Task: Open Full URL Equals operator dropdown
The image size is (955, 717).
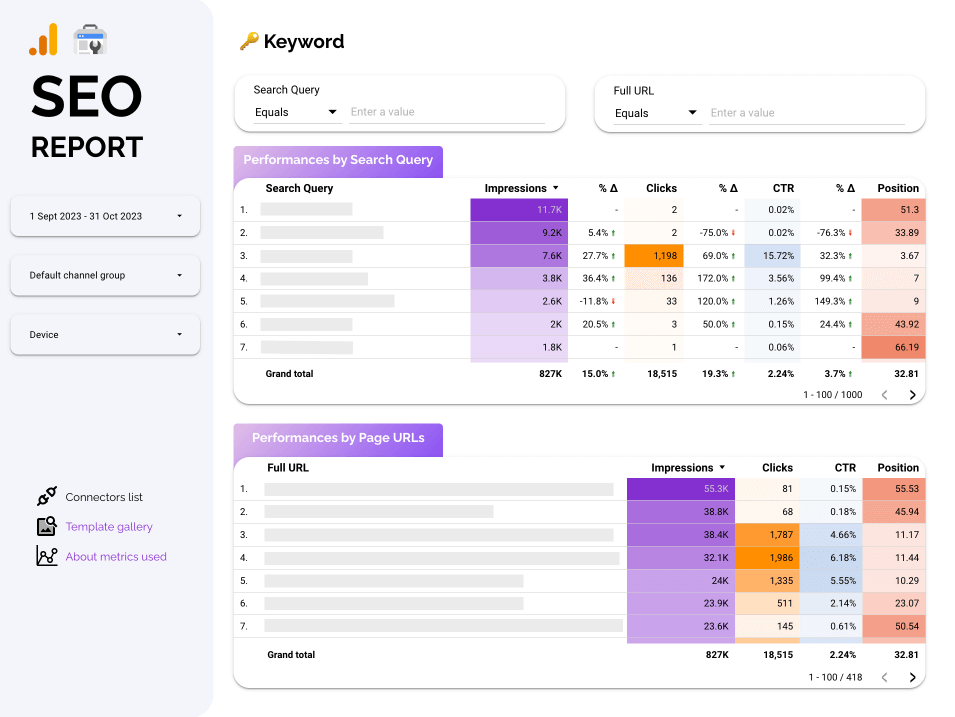Action: point(656,113)
